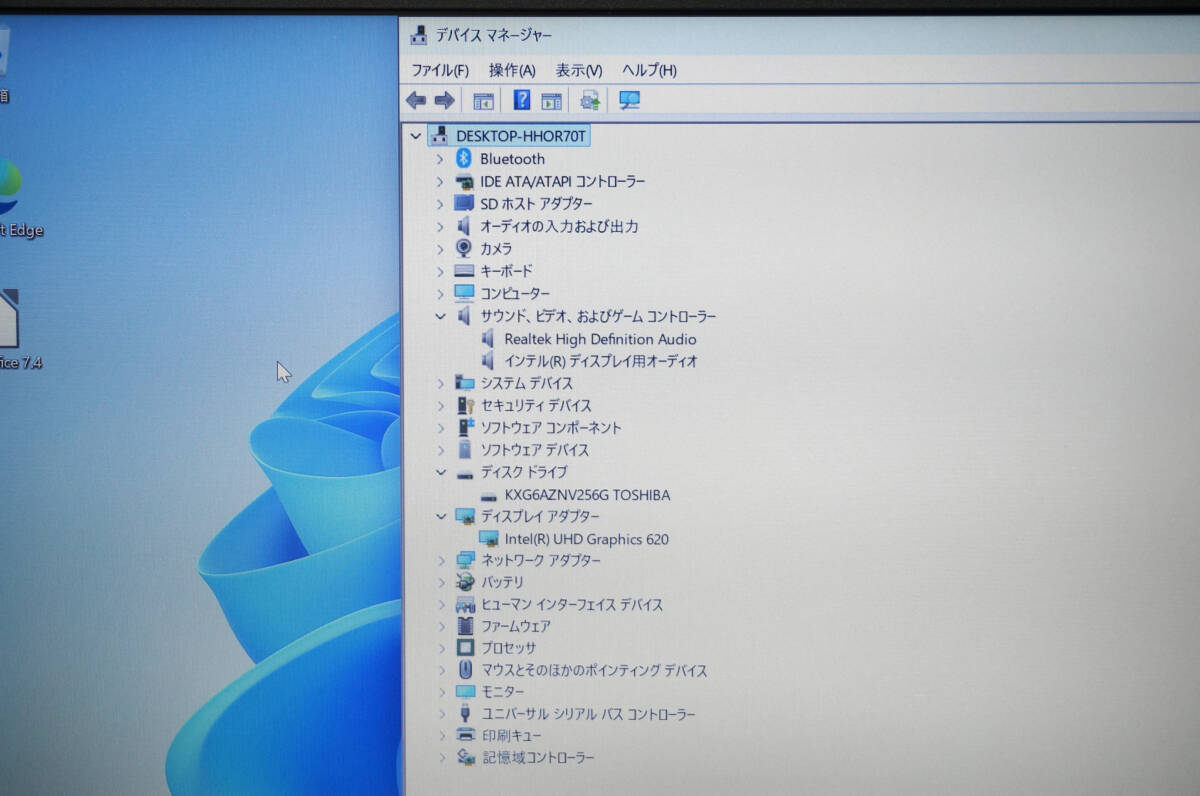Expand the システム デバイス category

point(440,383)
